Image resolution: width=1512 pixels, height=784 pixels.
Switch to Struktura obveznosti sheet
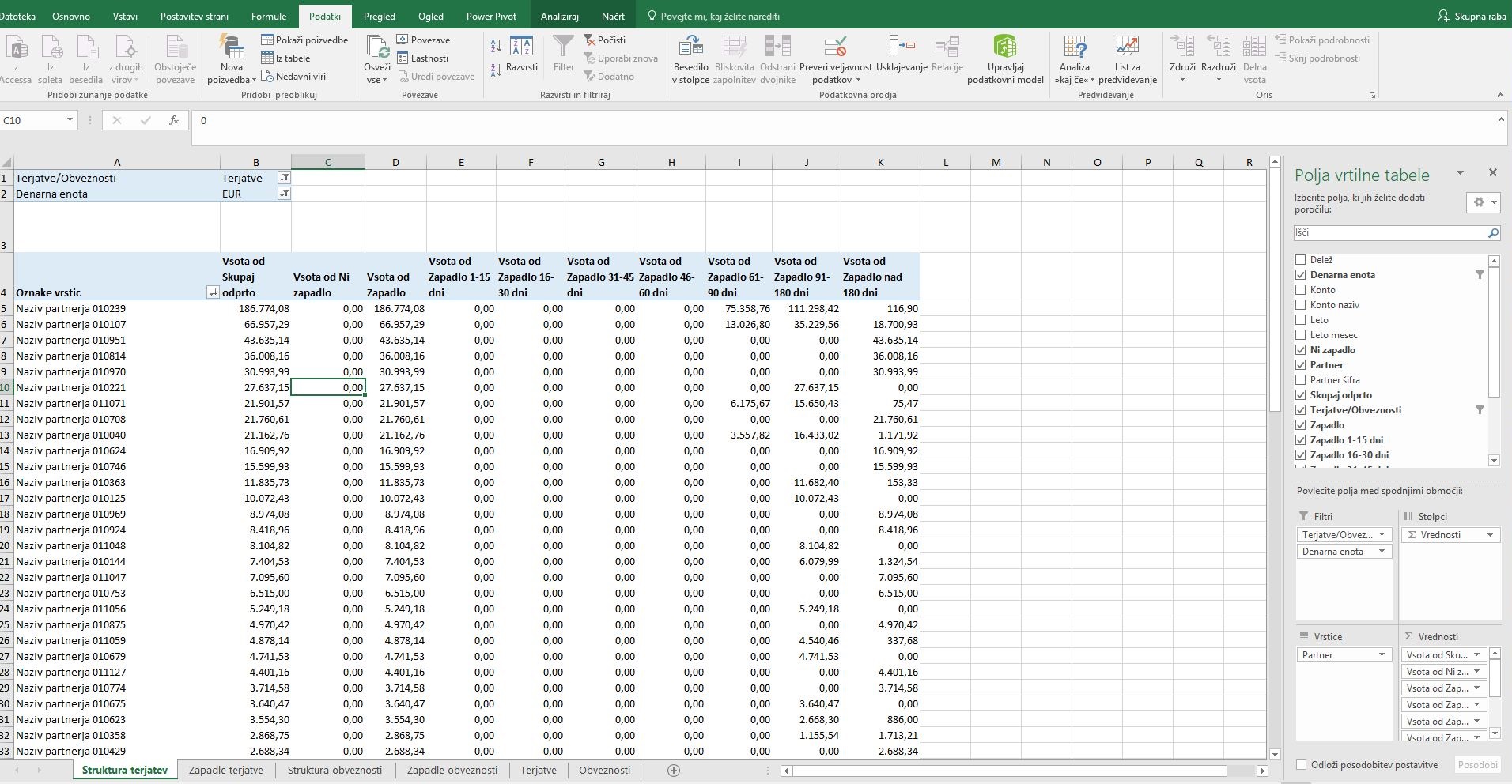(335, 771)
